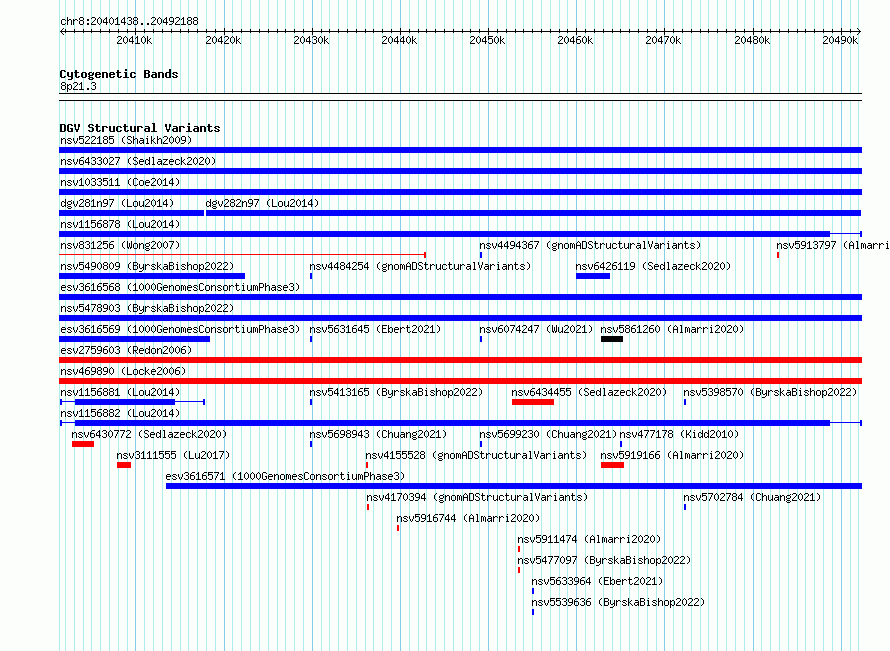Open the nsv1156881 (Lou2014) label
This screenshot has width=890, height=651.
[120, 392]
